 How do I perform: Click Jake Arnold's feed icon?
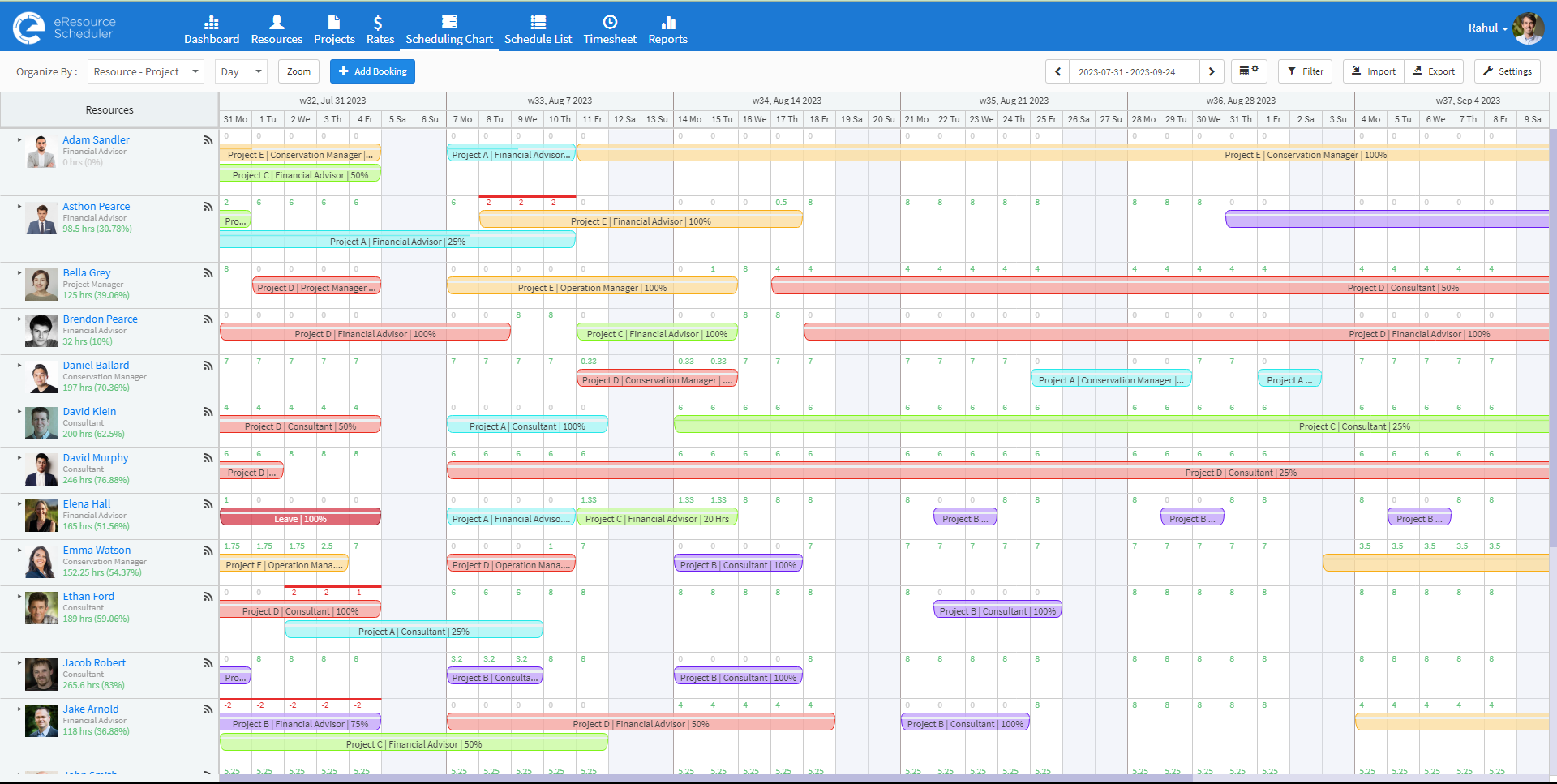(208, 709)
